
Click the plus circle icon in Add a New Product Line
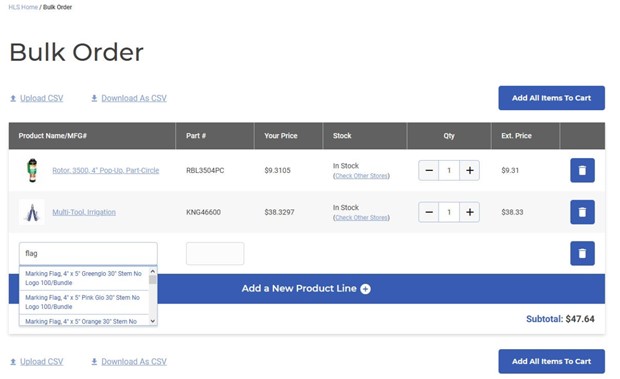click(366, 289)
